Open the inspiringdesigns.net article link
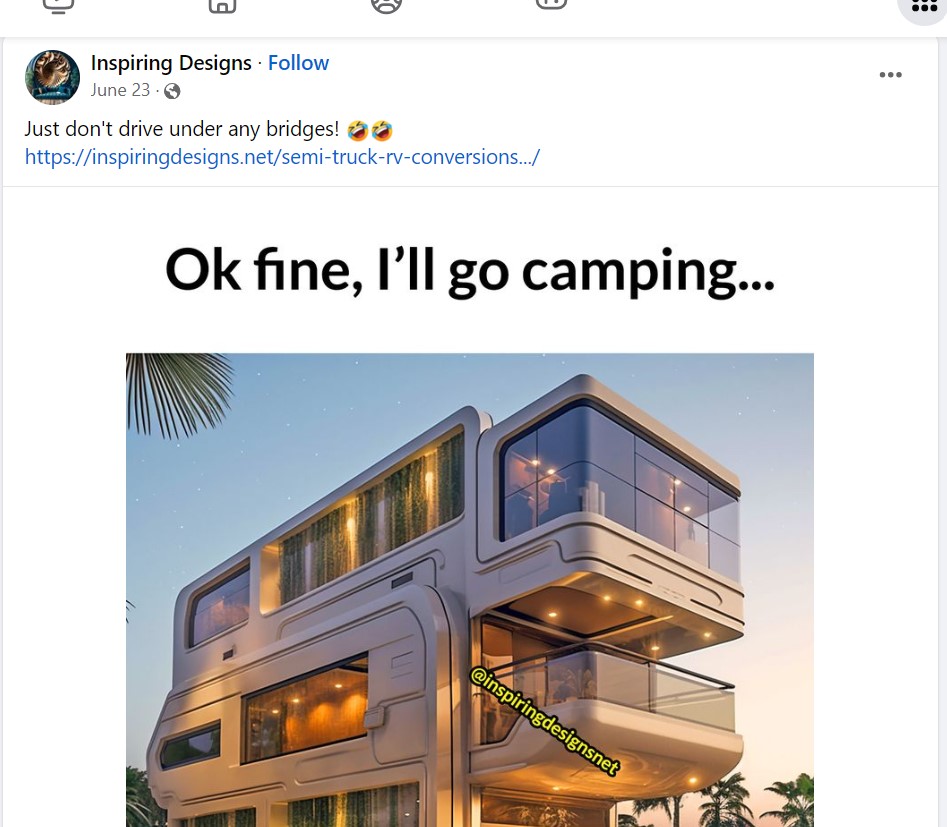Viewport: 947px width, 827px height. click(x=283, y=156)
